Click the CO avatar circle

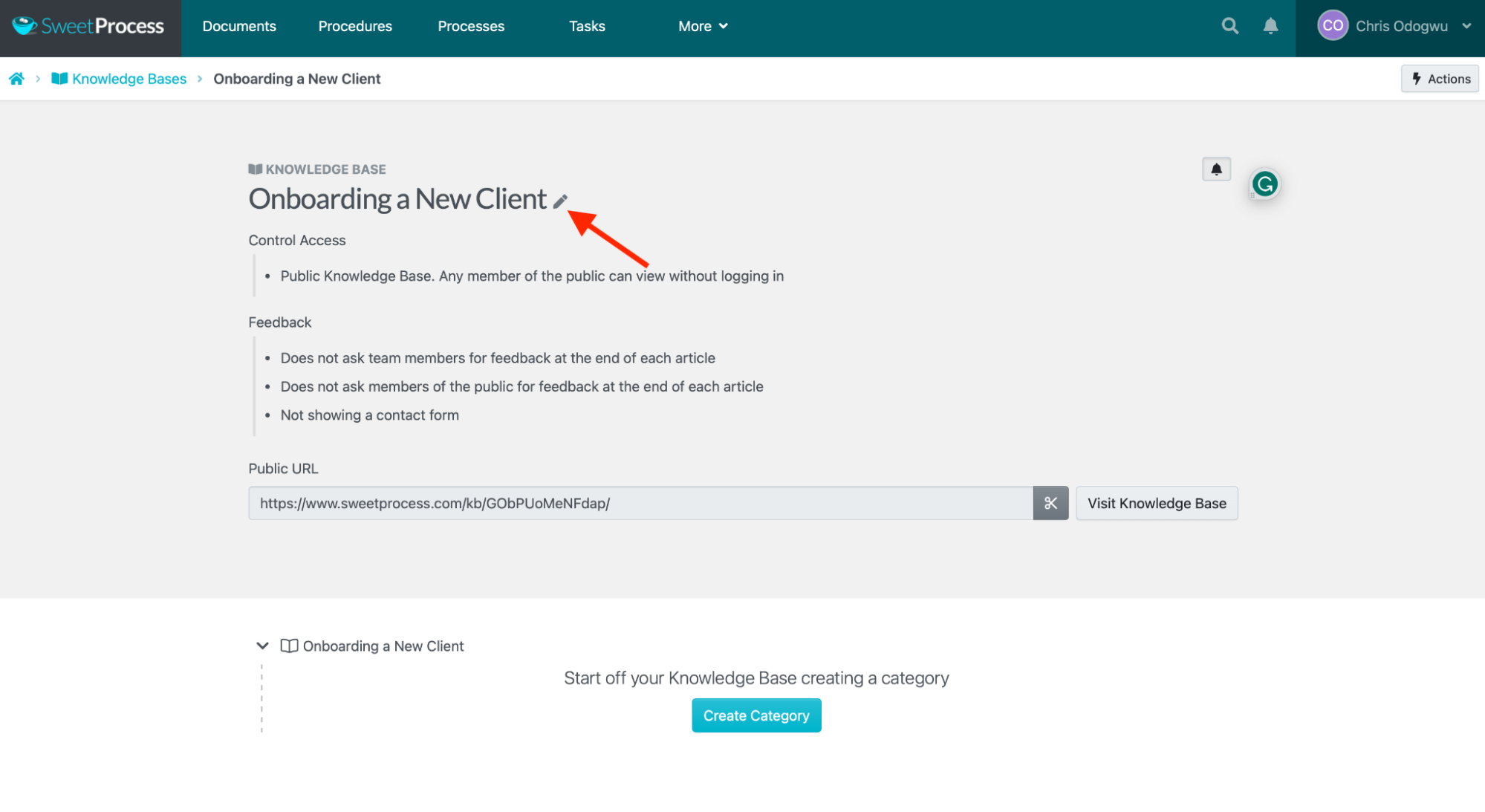click(x=1331, y=25)
